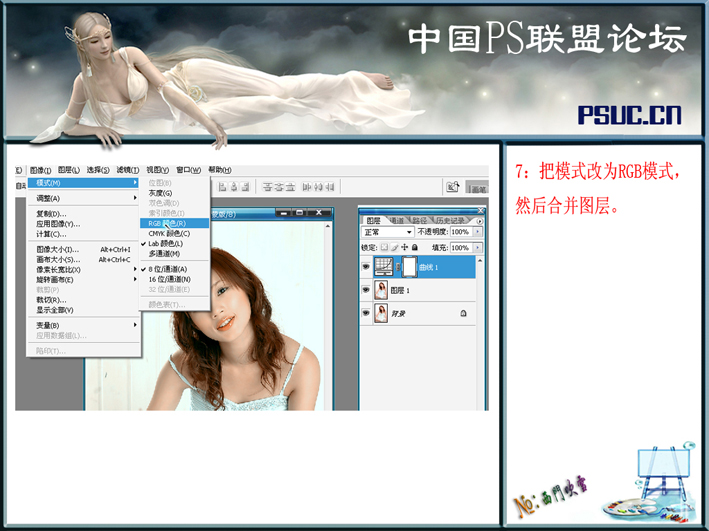
Task: Choose 多通道(M) mode
Action: pos(175,254)
